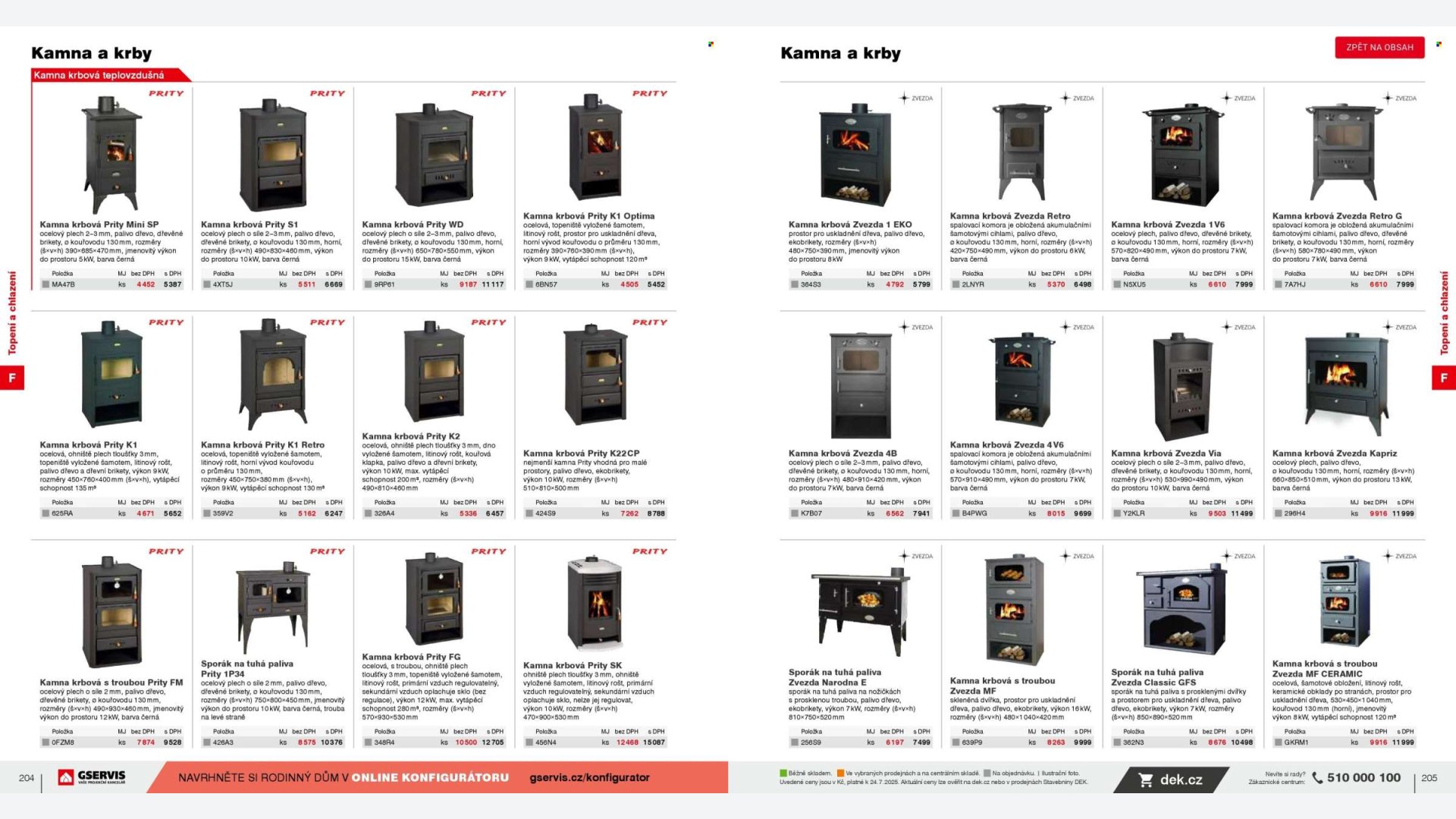Click ZVEZDA star logo above Zvezda Retro

point(1077,98)
